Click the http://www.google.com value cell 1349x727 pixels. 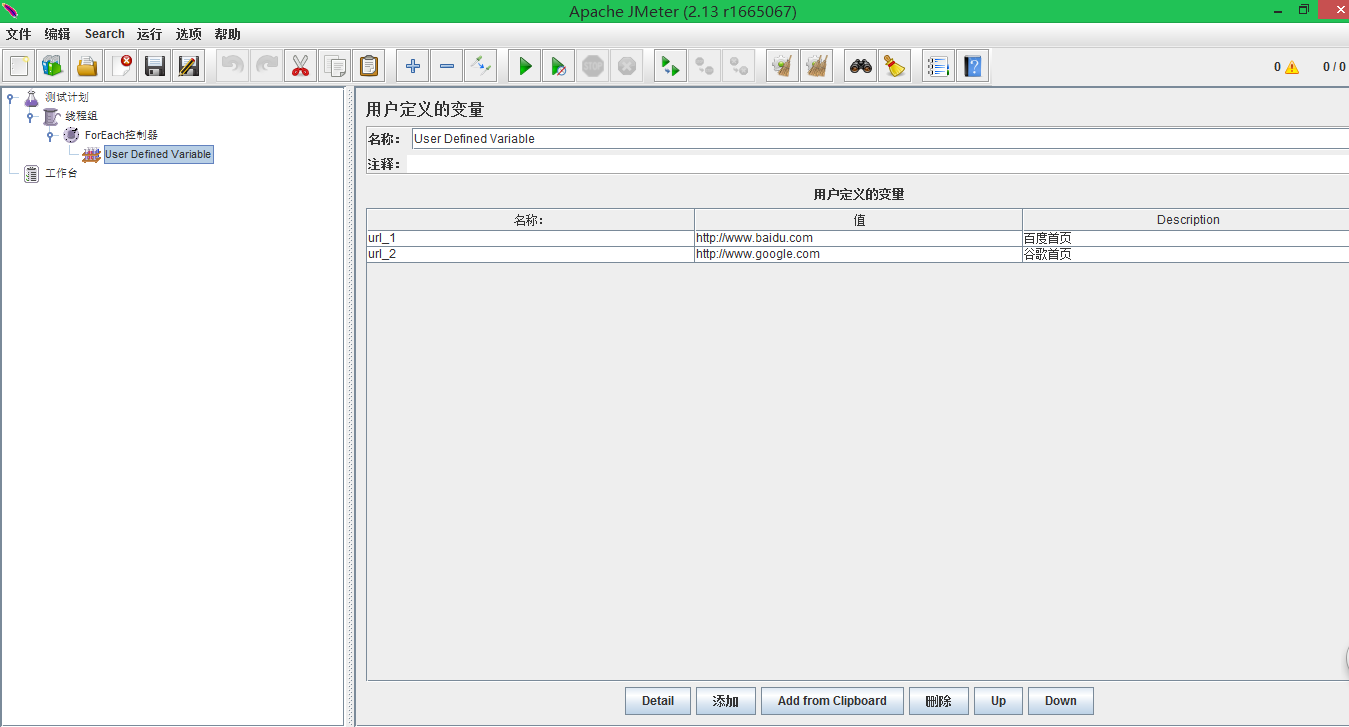pyautogui.click(x=859, y=254)
